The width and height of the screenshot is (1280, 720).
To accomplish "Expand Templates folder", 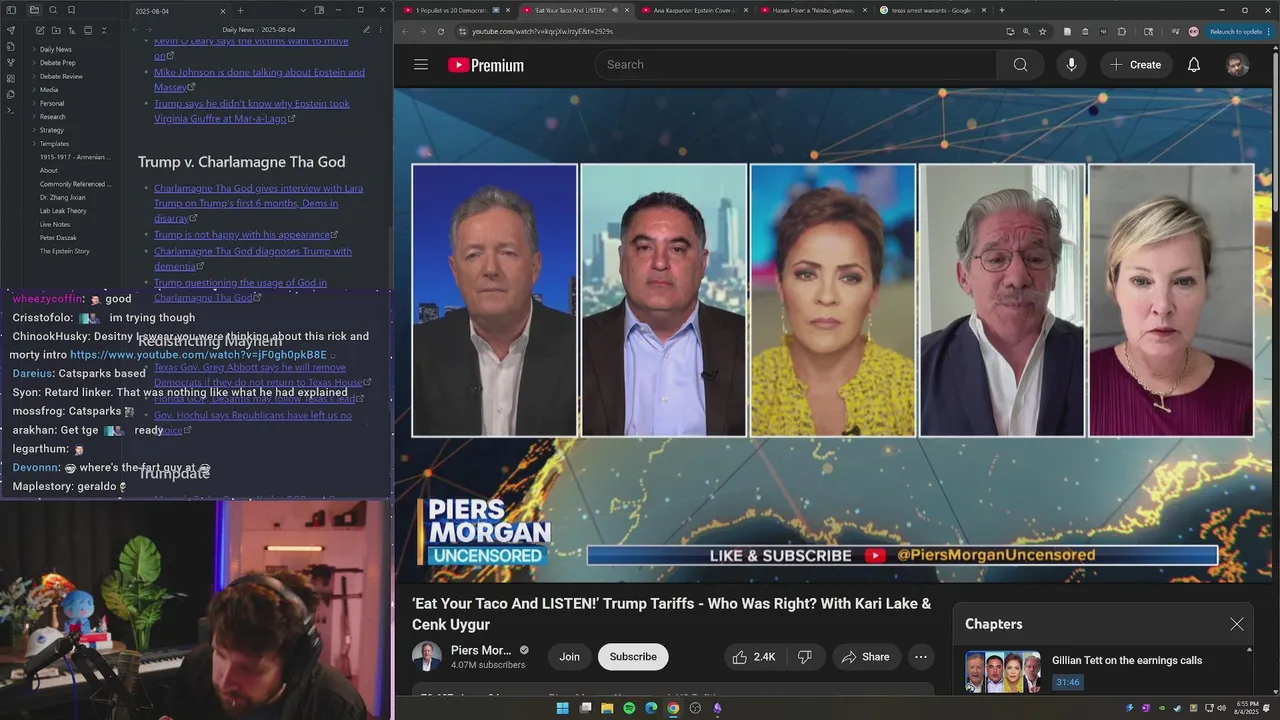I will coord(54,144).
